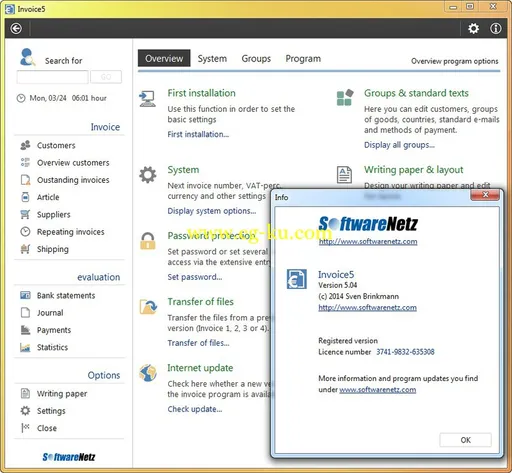Click the Bank statements icon
This screenshot has width=512, height=473.
click(x=25, y=295)
